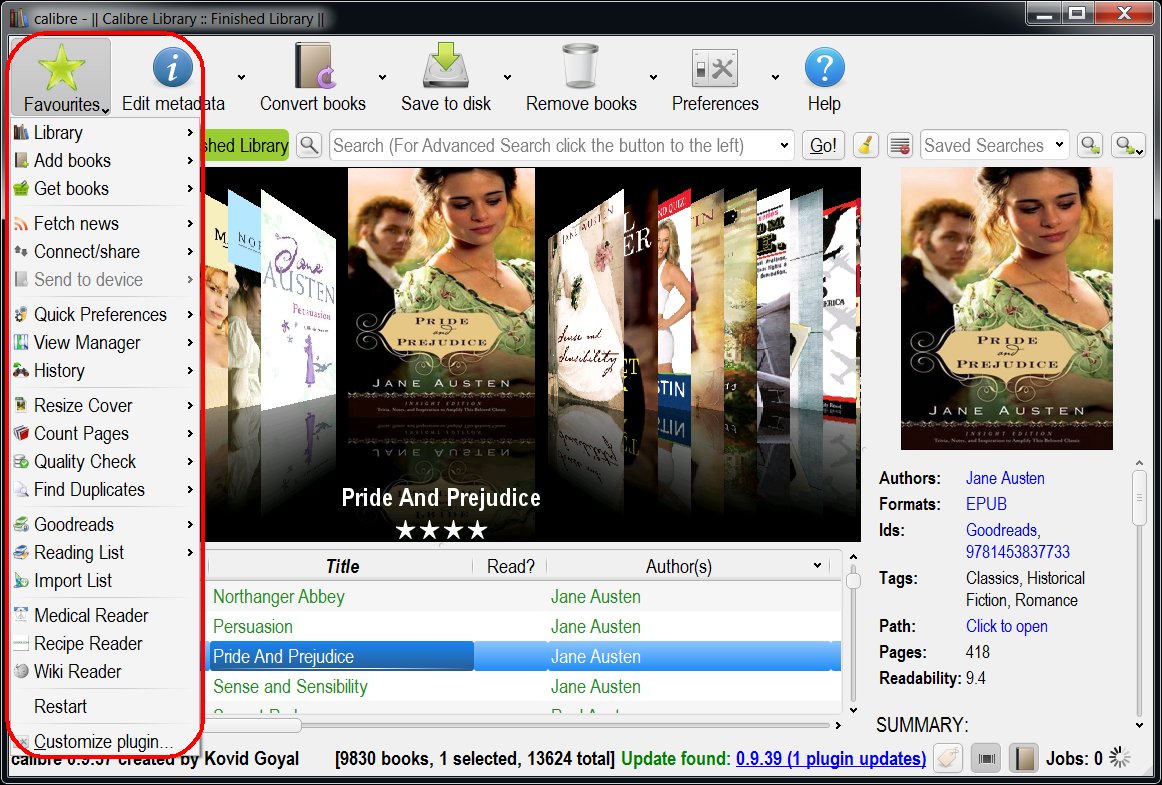Click the 'Click to open' path link
Image resolution: width=1162 pixels, height=785 pixels.
[1006, 627]
